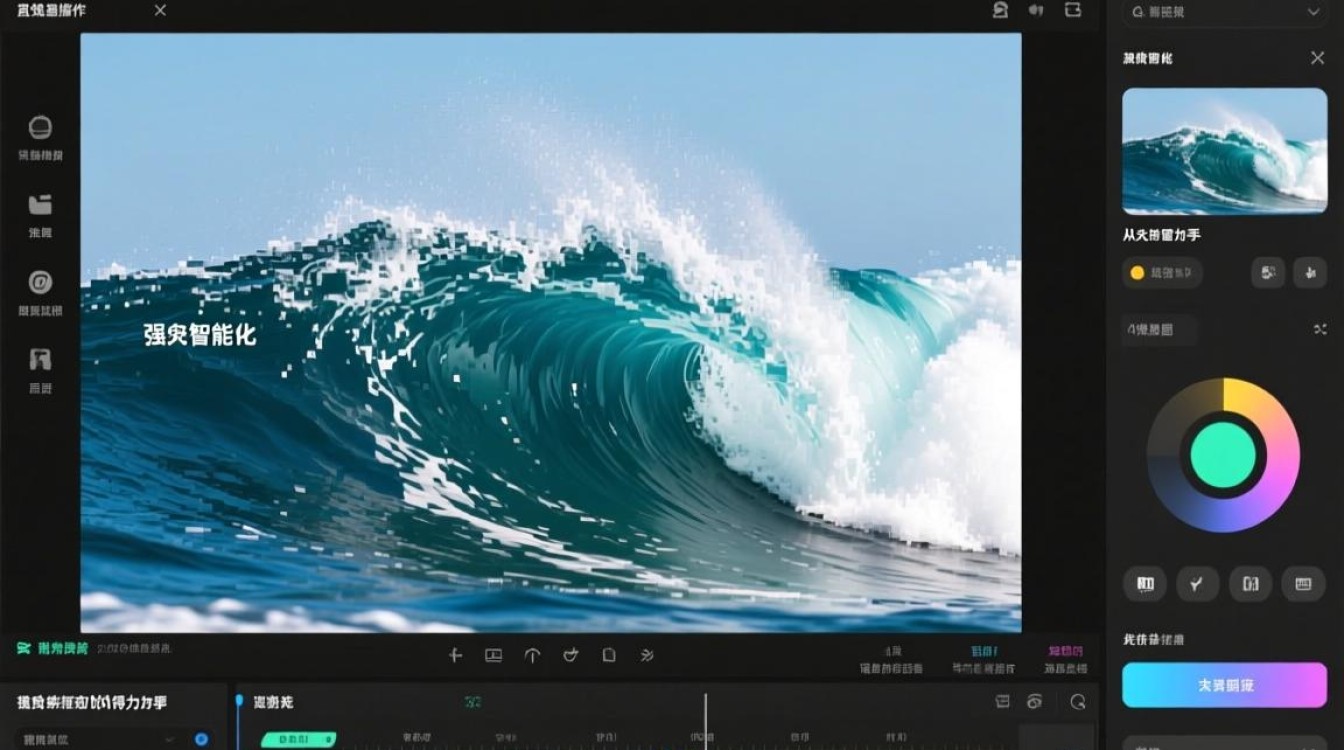1344x750 pixels.
Task: Click the circular @ icon in left sidebar
Action: click(x=40, y=283)
